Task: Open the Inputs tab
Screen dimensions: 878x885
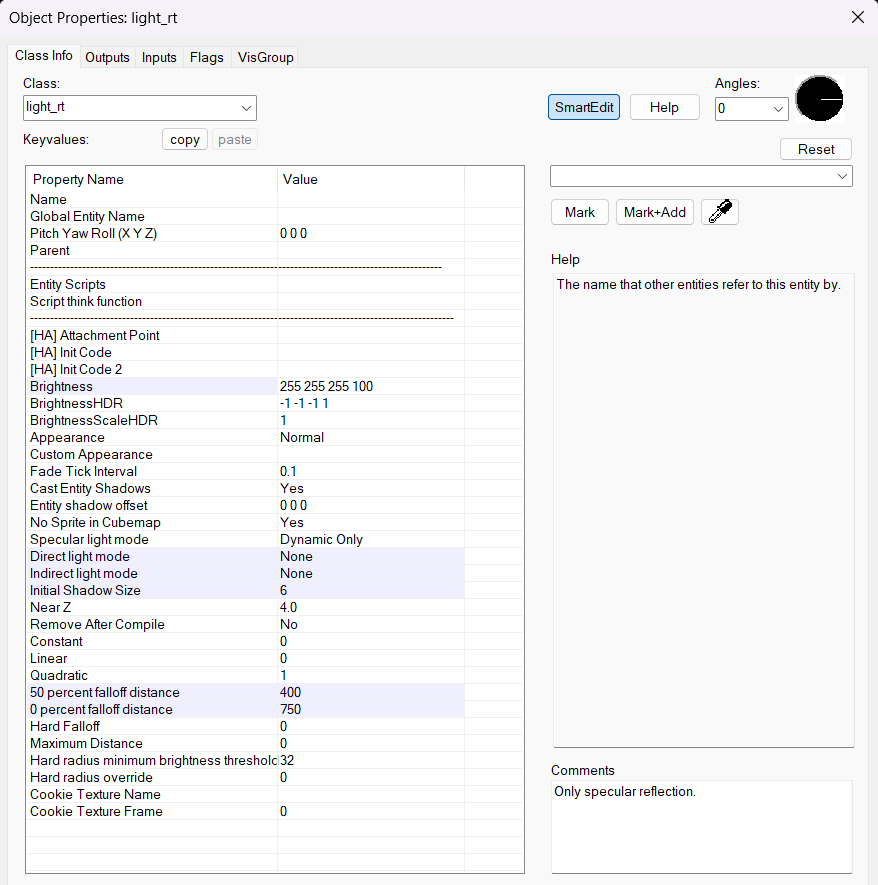Action: pos(159,57)
